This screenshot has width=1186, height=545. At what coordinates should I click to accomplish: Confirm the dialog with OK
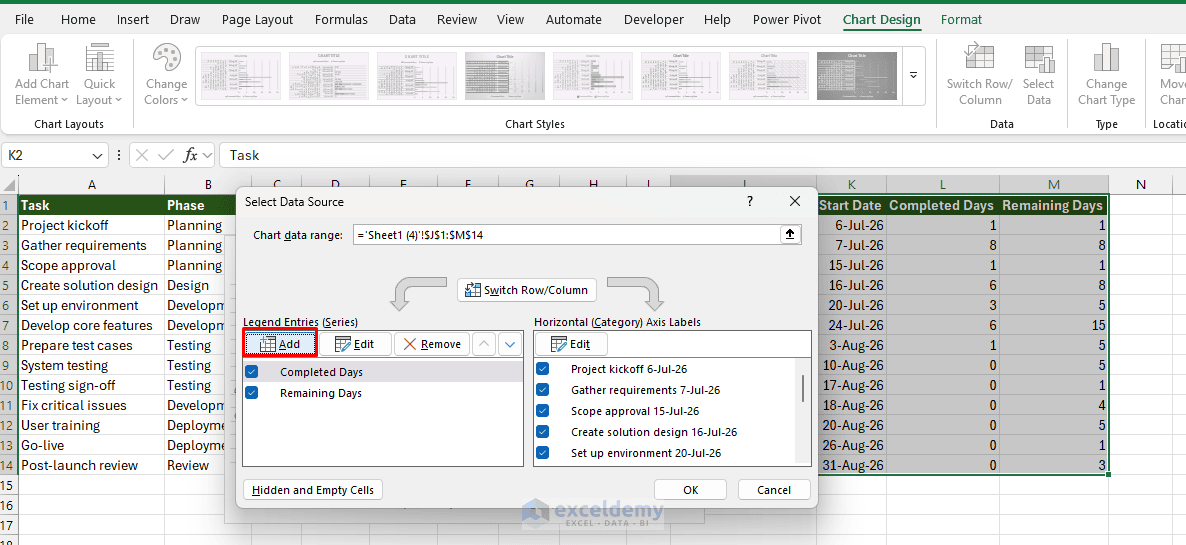691,490
